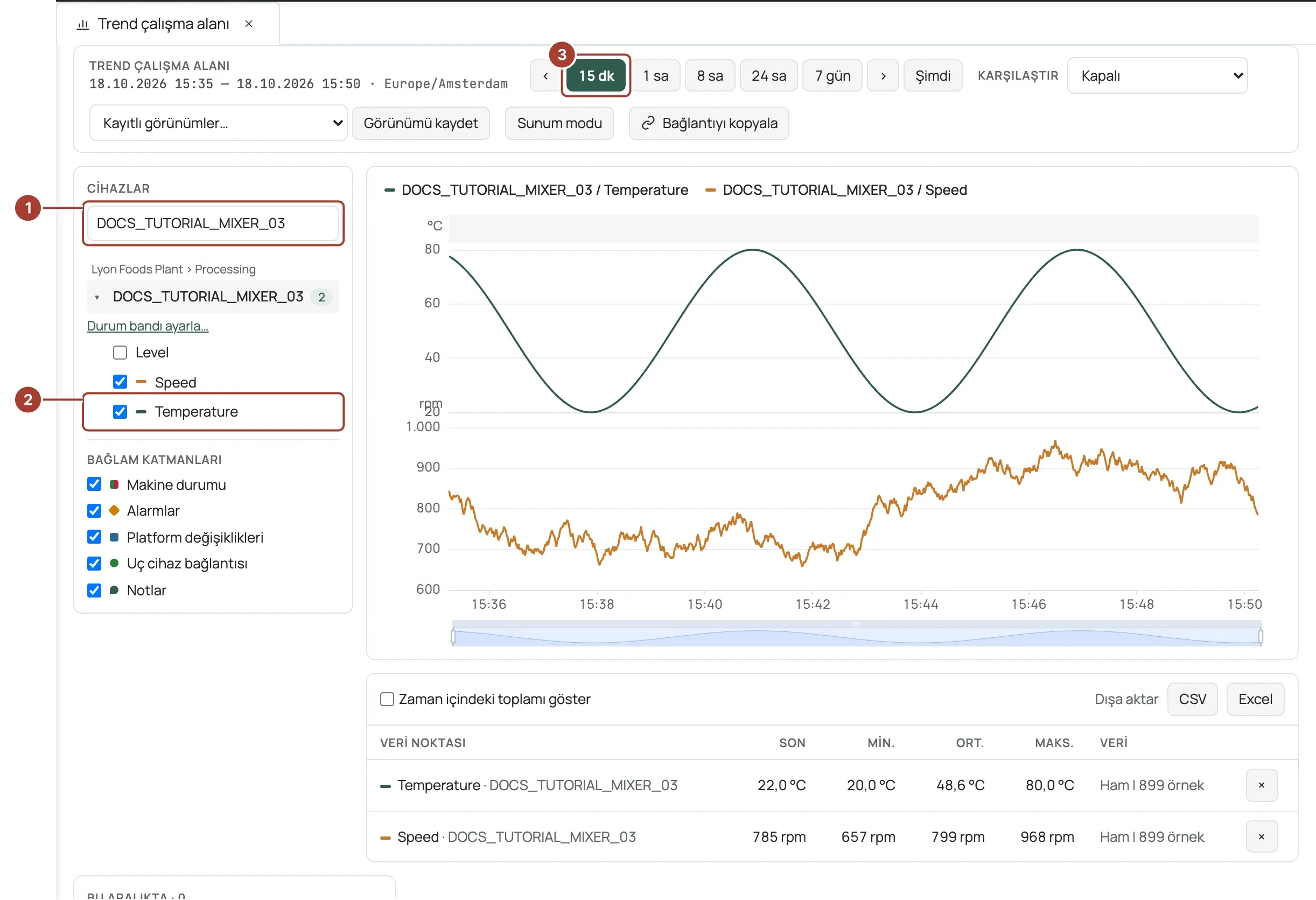Screen dimensions: 1316x900
Task: Select the 1 sa time range
Action: pyautogui.click(x=656, y=76)
